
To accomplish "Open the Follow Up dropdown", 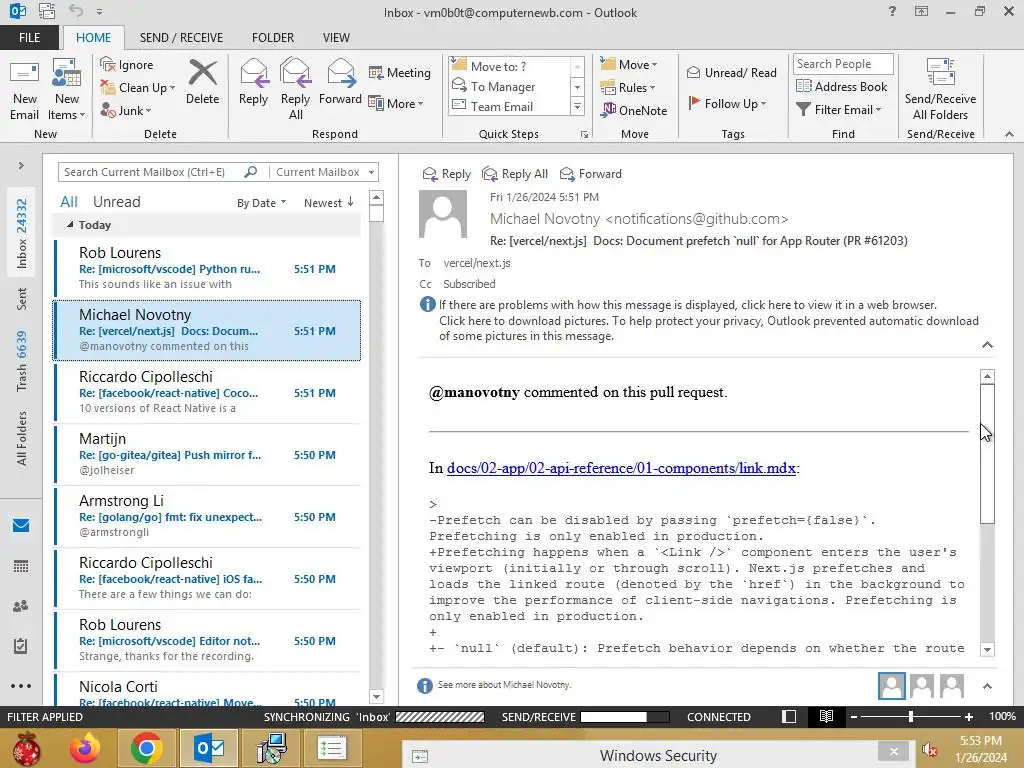I will pos(727,103).
